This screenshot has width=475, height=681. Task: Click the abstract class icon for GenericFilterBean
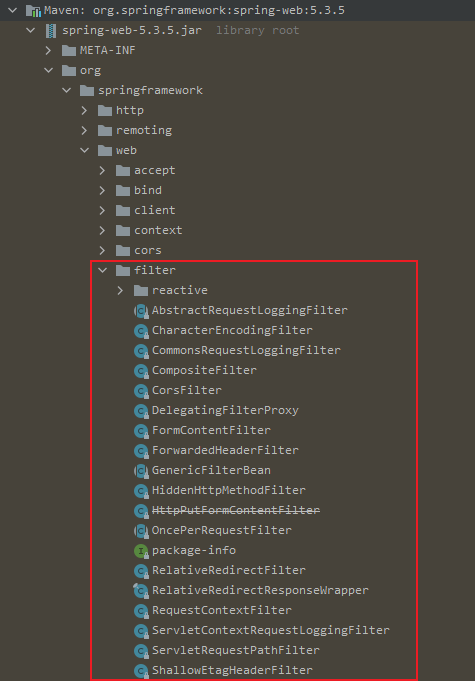tap(141, 470)
